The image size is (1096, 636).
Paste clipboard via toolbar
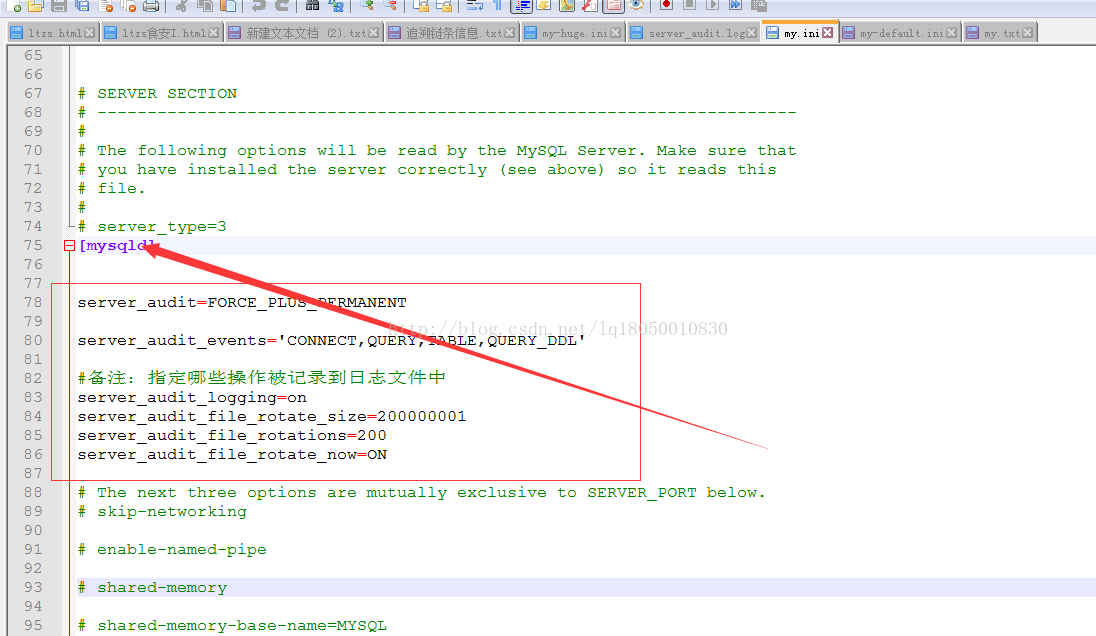(228, 6)
